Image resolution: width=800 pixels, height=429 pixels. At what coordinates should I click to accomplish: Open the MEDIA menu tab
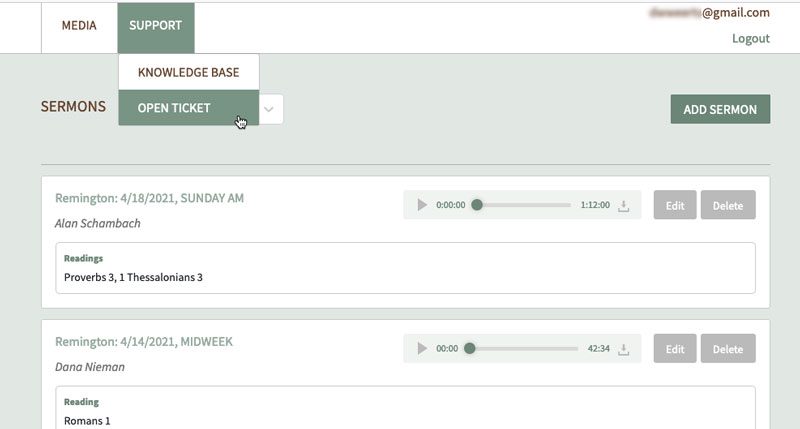(x=79, y=28)
